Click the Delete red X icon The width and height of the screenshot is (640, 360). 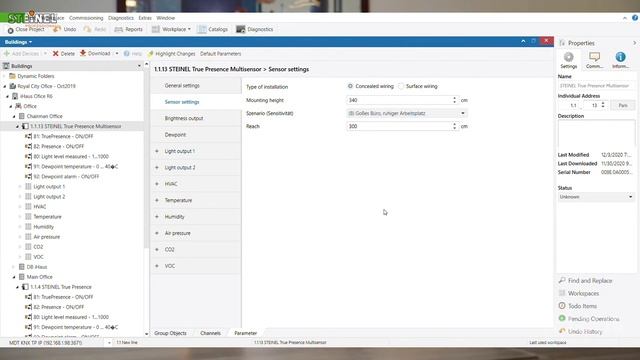[x=56, y=53]
